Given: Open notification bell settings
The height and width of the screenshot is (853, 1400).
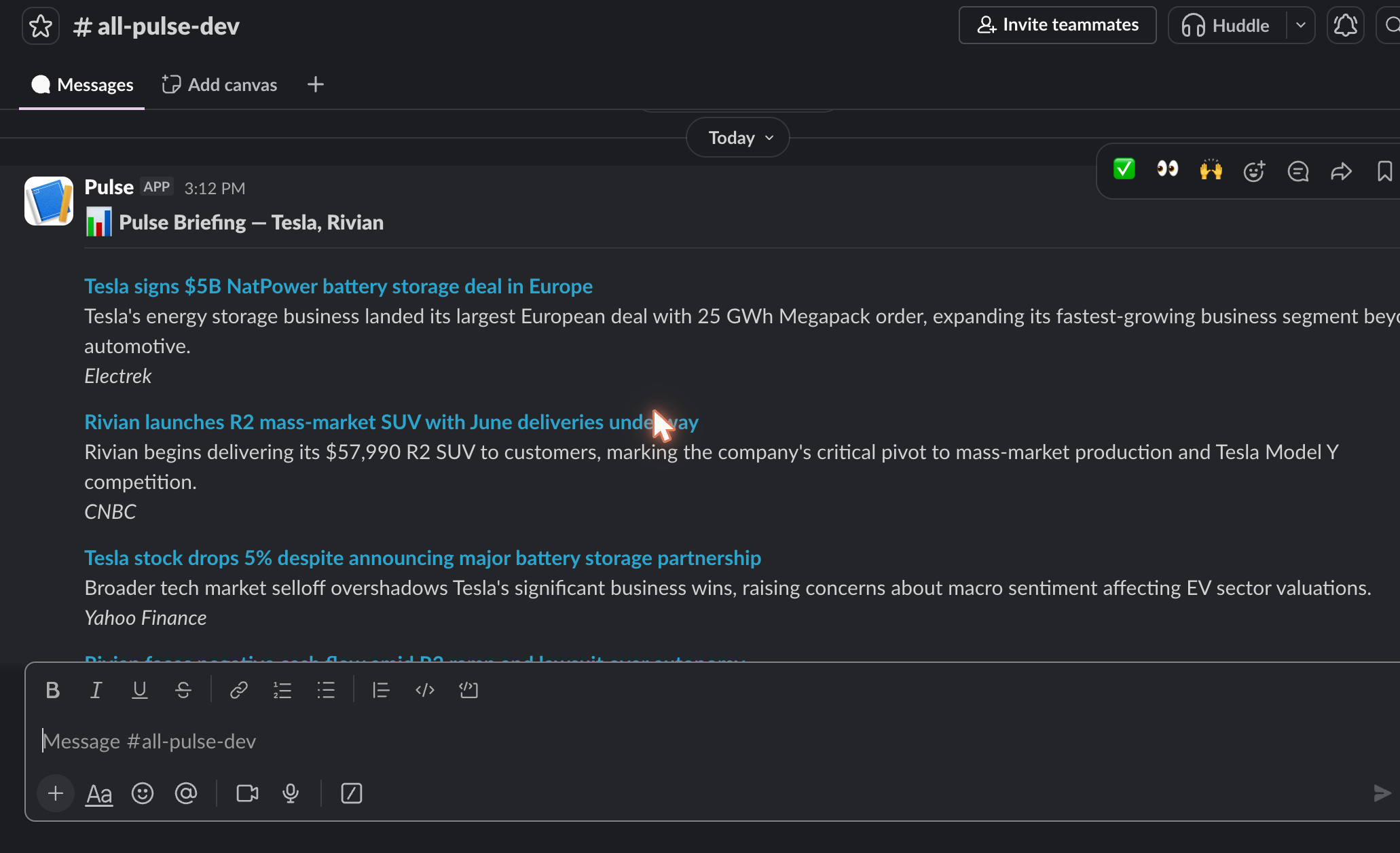Looking at the screenshot, I should [1345, 25].
